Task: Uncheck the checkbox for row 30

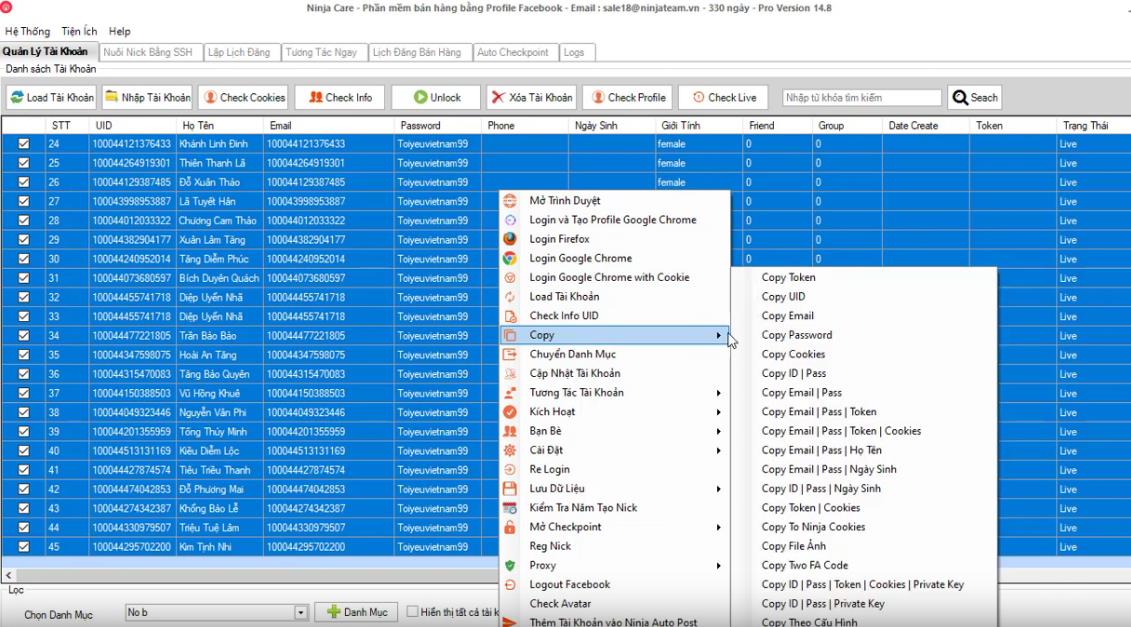Action: 24,259
